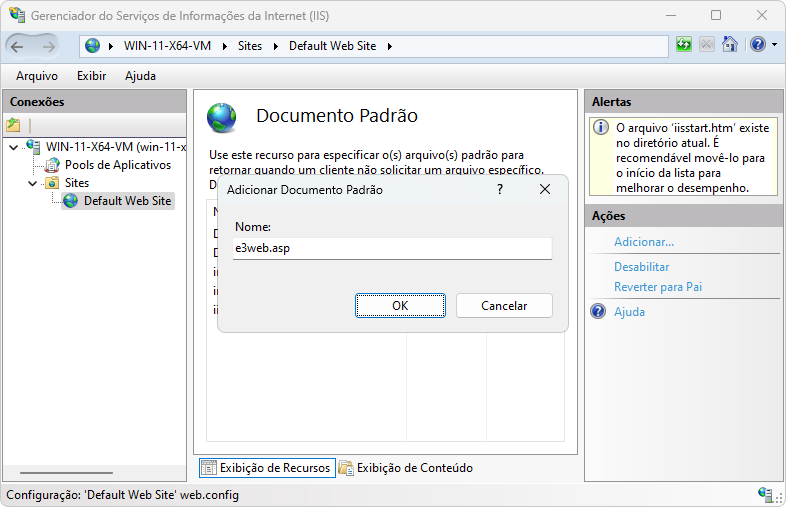Click the help icon beside Ajuda in Ações
The width and height of the screenshot is (786, 507).
click(599, 312)
